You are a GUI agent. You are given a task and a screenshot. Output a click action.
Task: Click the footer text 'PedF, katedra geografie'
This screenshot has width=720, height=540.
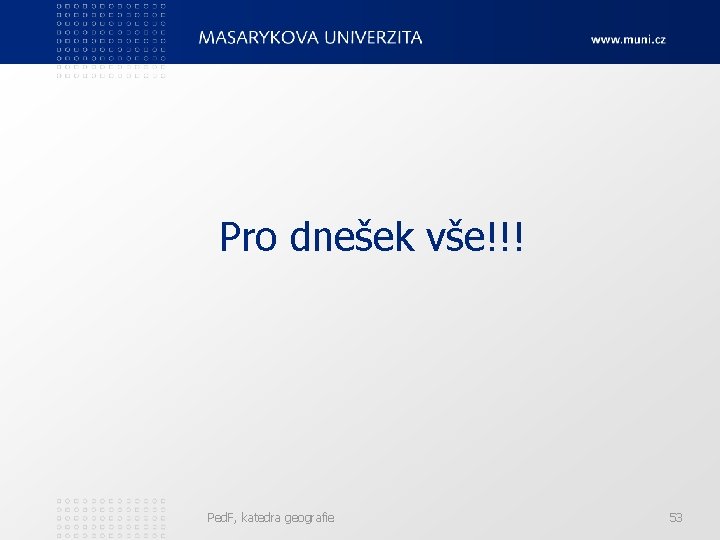pyautogui.click(x=270, y=518)
